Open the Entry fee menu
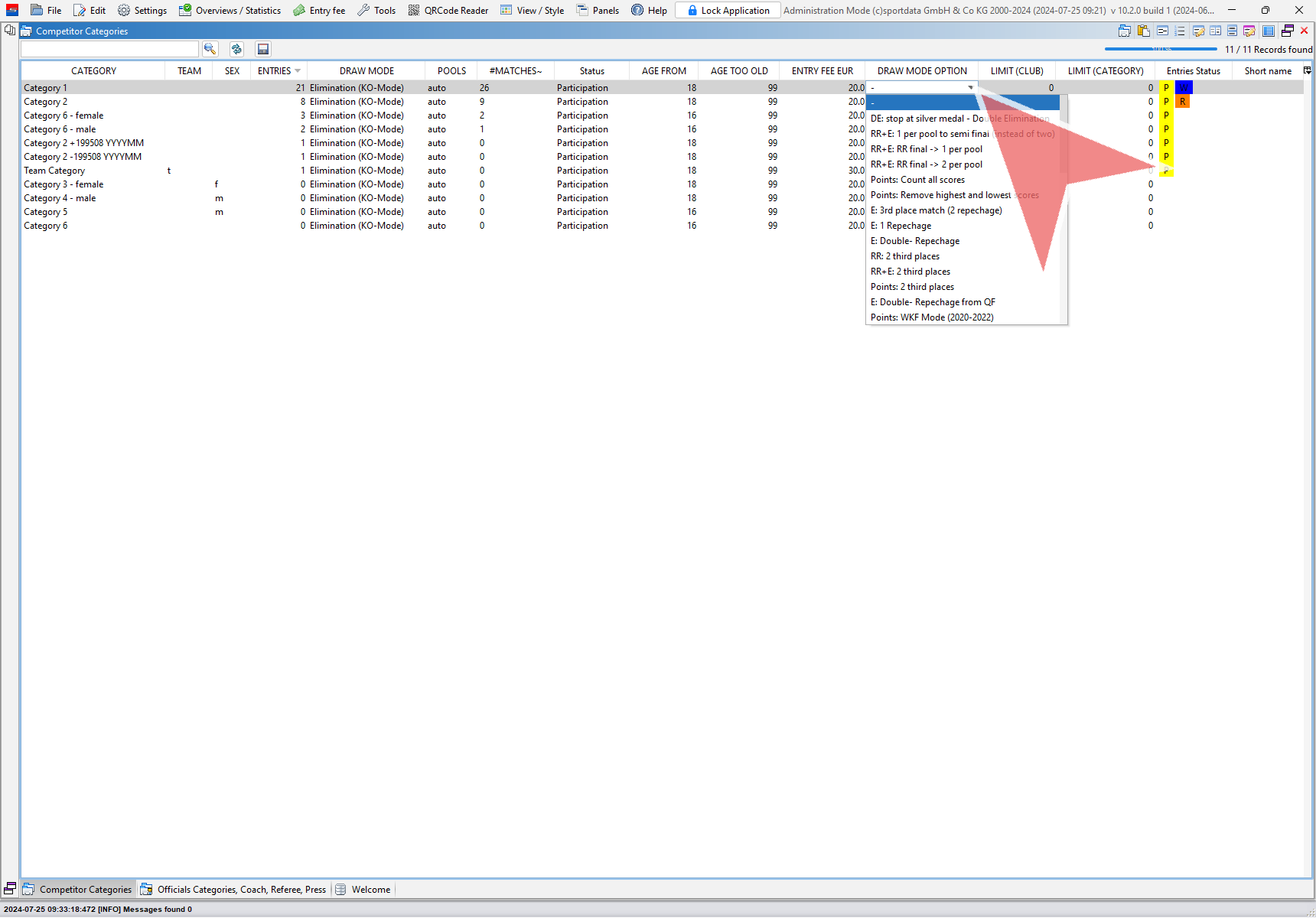Image resolution: width=1316 pixels, height=918 pixels. point(320,11)
